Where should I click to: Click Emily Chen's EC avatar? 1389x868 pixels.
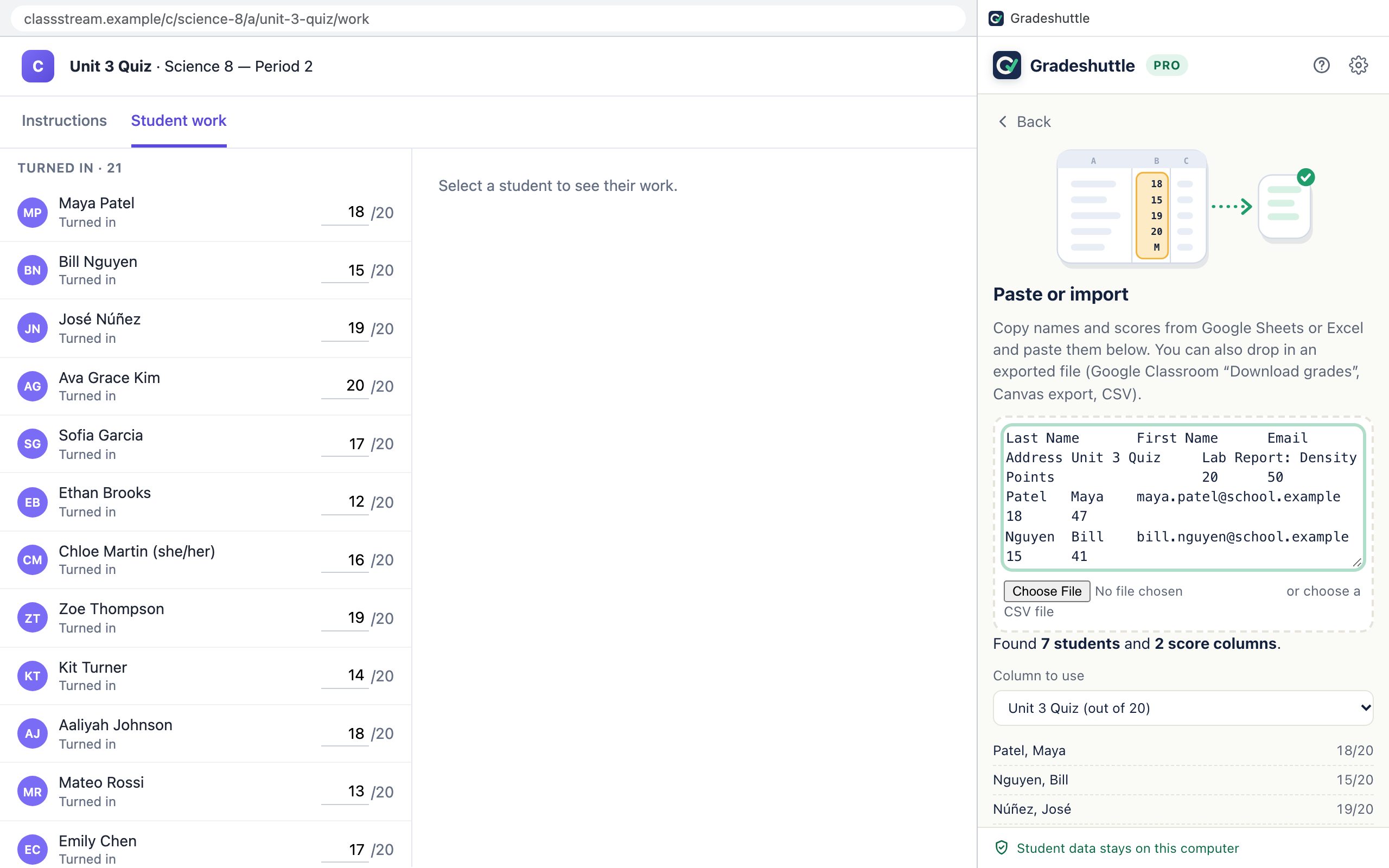tap(32, 849)
